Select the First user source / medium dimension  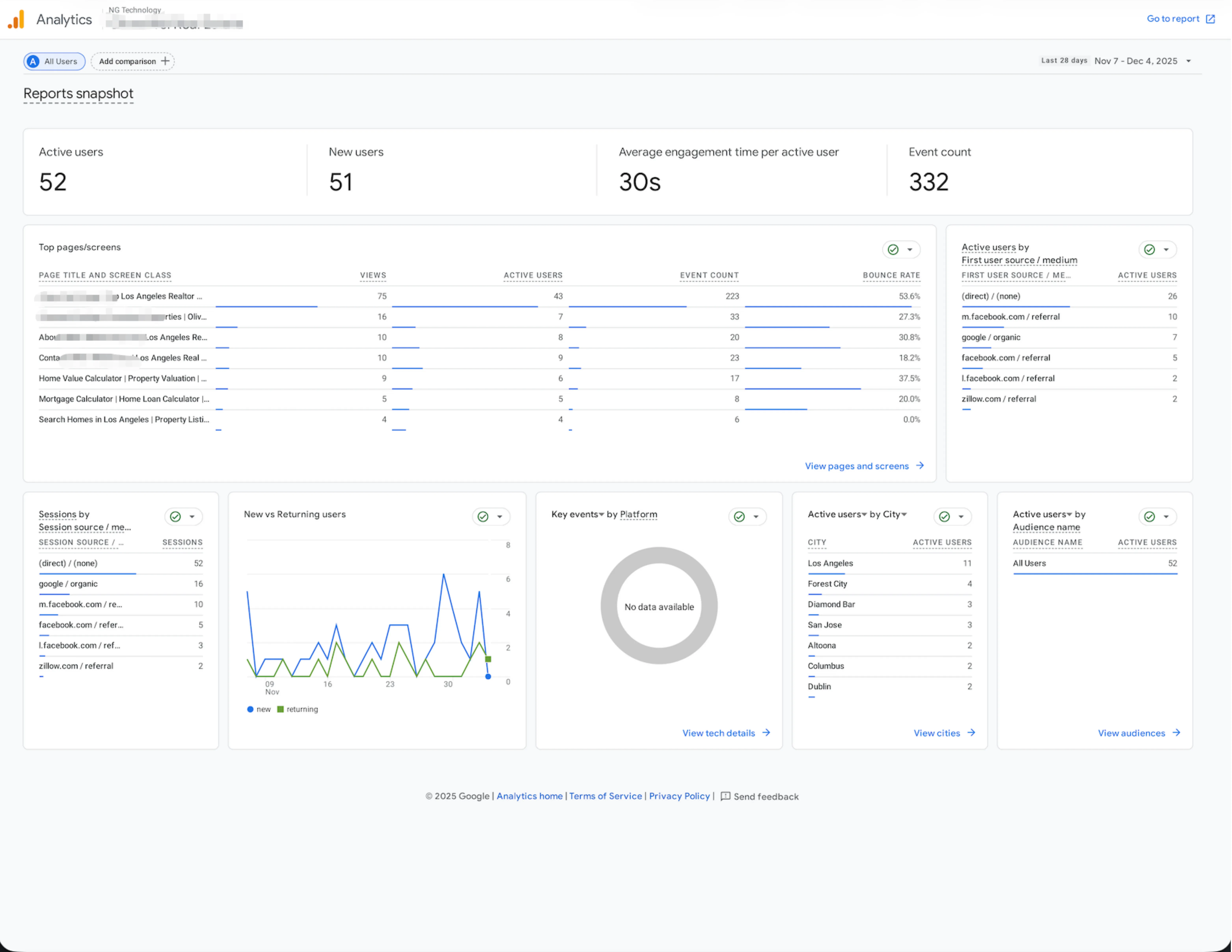point(1019,260)
